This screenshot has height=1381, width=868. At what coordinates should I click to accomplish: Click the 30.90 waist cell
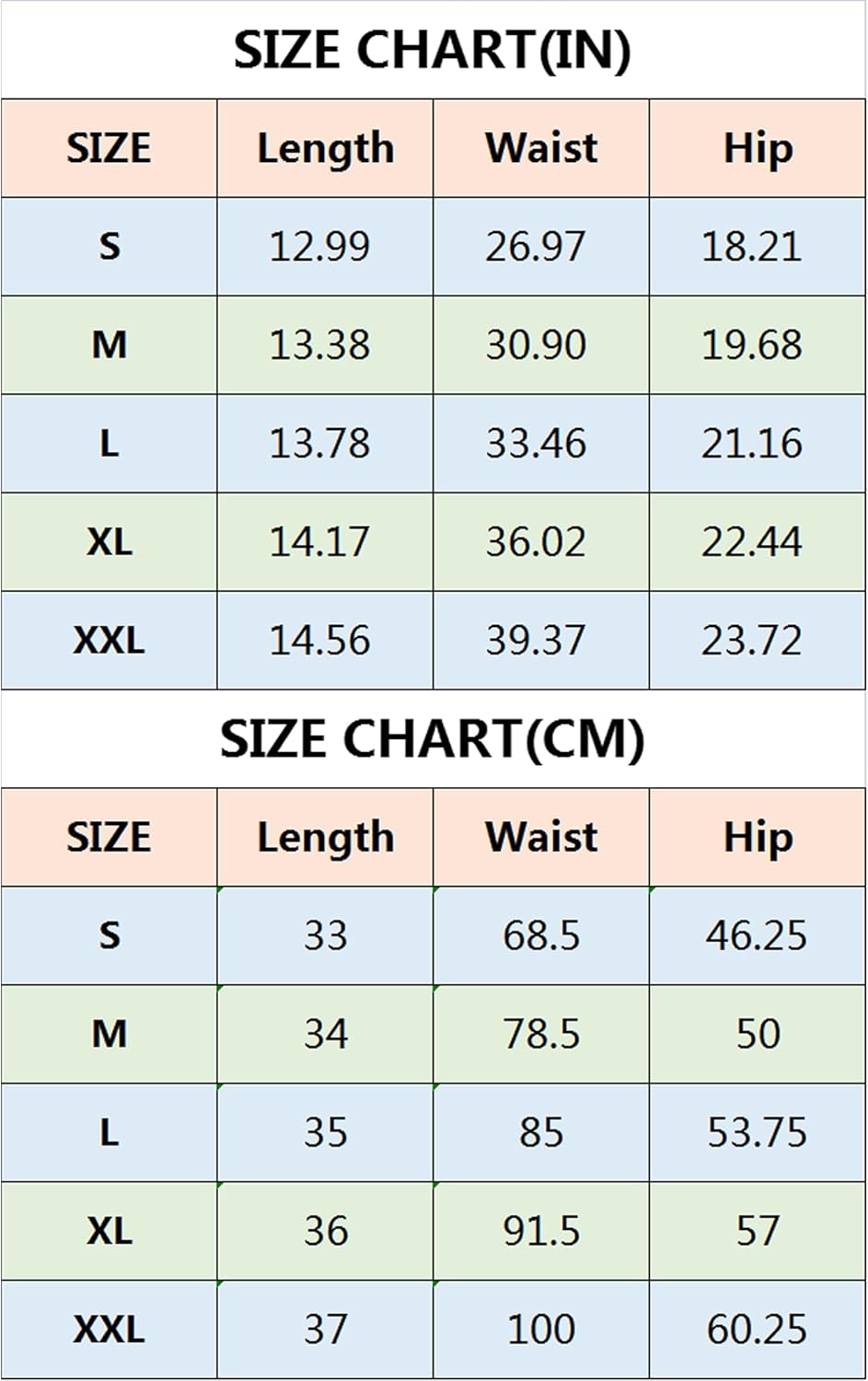[x=541, y=345]
